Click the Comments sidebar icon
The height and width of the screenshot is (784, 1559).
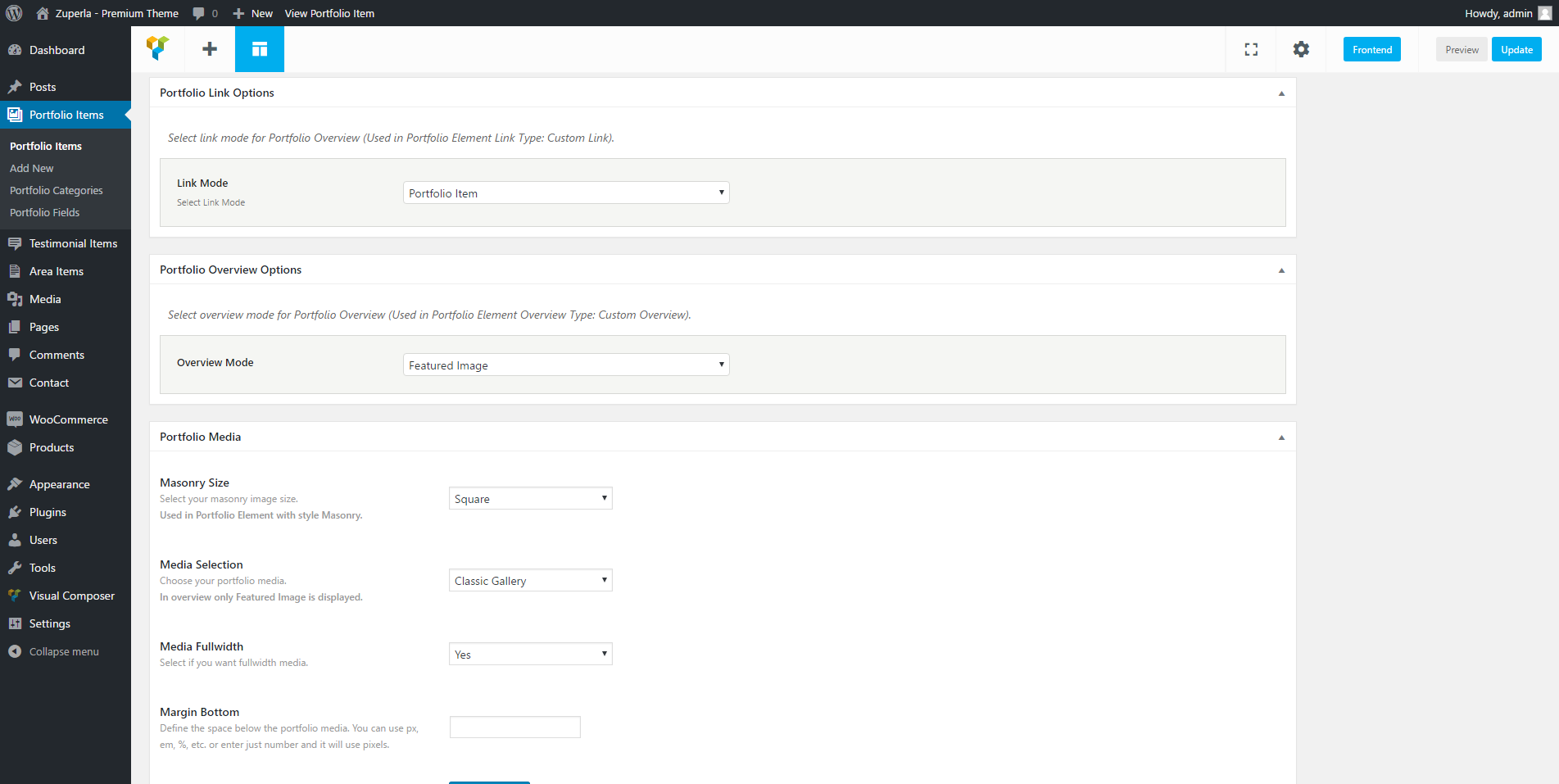click(x=15, y=355)
